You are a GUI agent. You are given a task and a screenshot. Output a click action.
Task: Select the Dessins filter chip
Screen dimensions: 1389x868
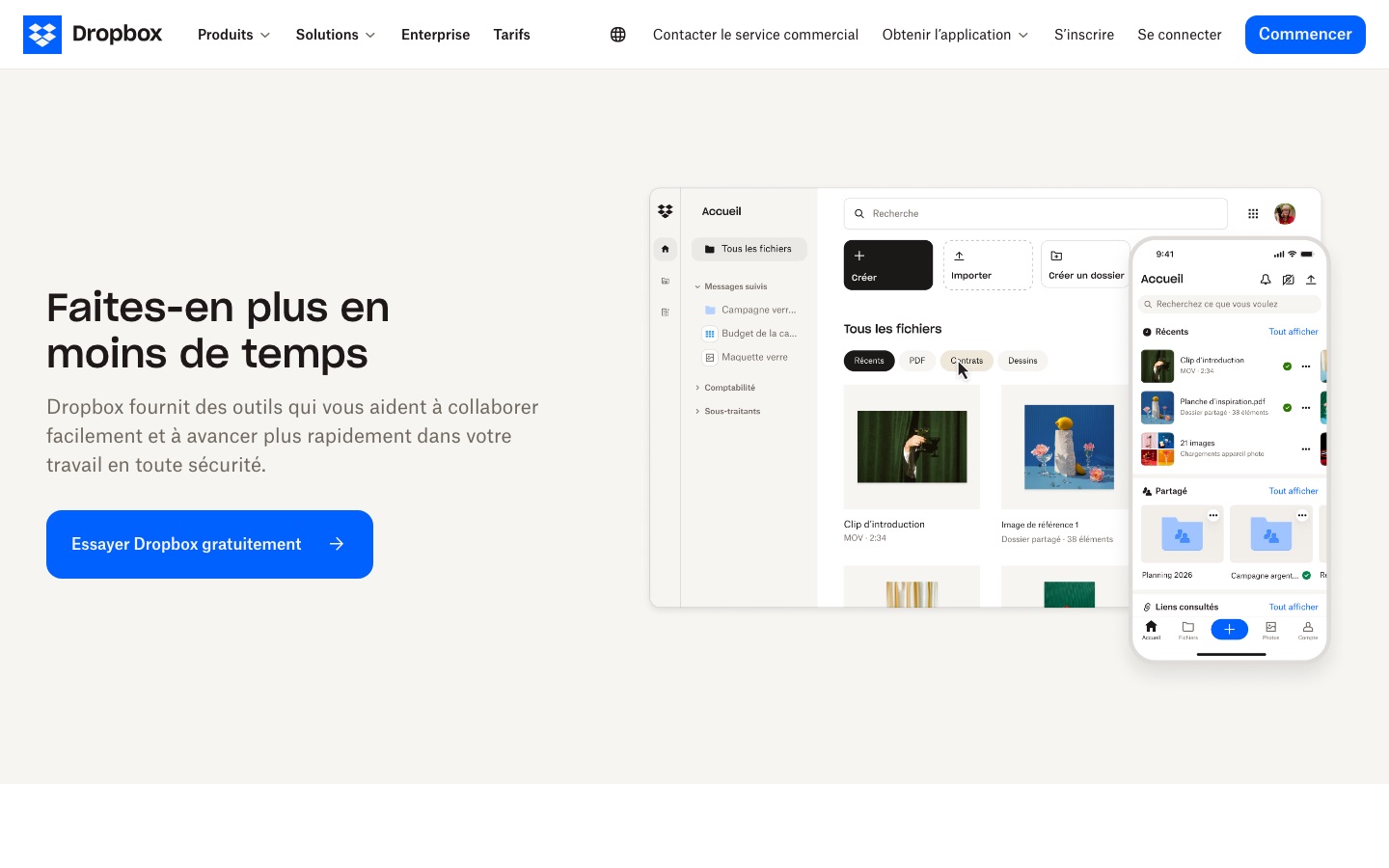click(x=1023, y=361)
